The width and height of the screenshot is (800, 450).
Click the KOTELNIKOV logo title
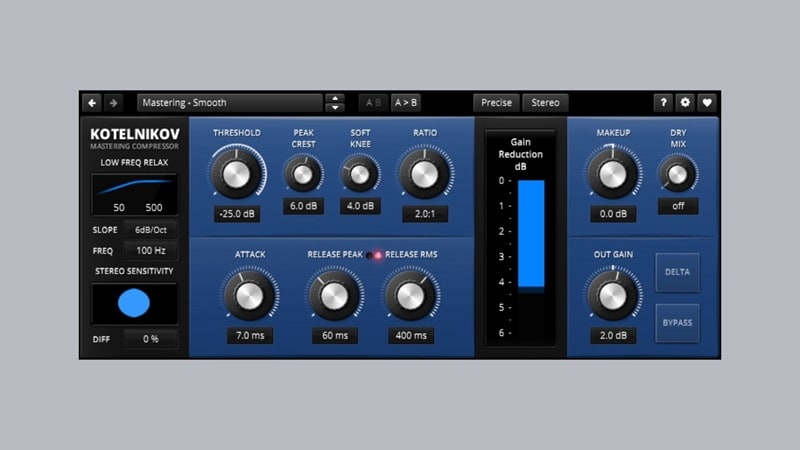tap(135, 134)
